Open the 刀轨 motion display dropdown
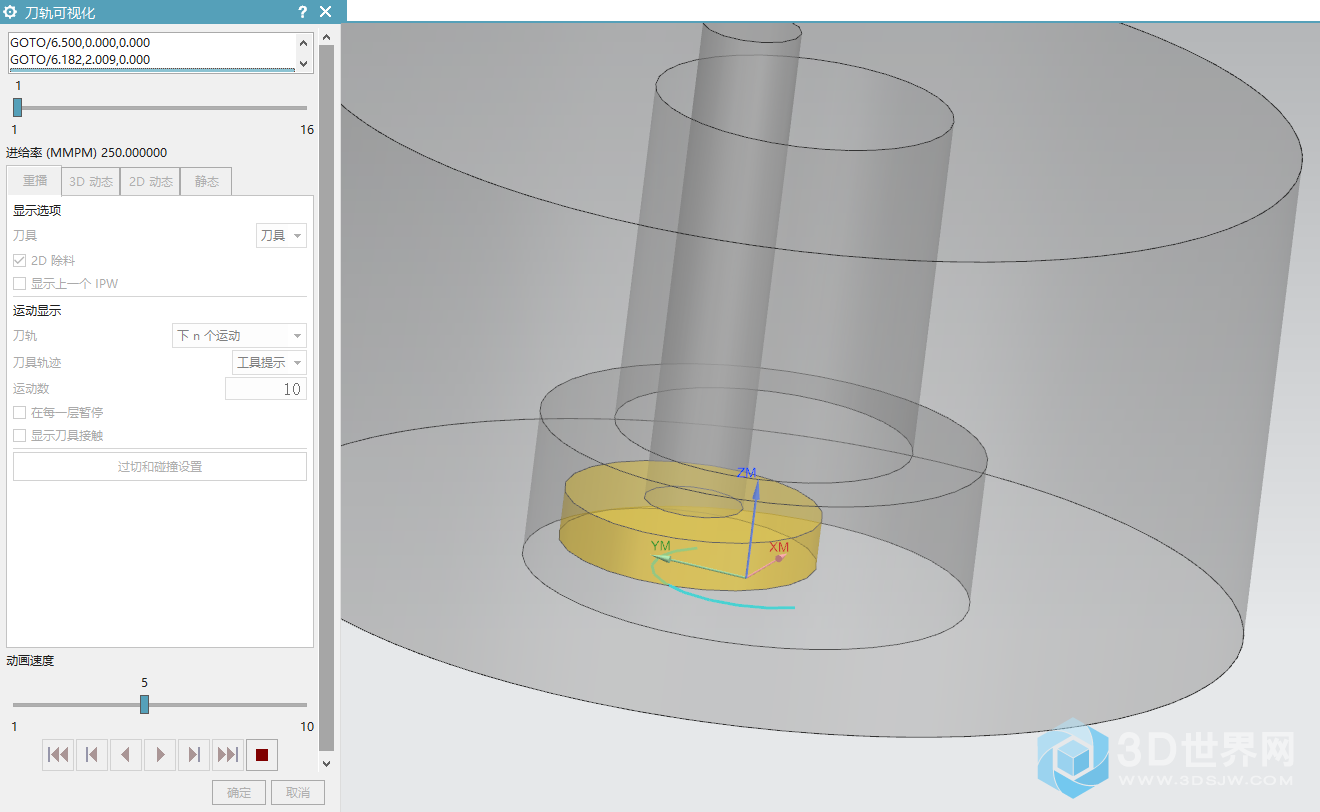 (240, 336)
